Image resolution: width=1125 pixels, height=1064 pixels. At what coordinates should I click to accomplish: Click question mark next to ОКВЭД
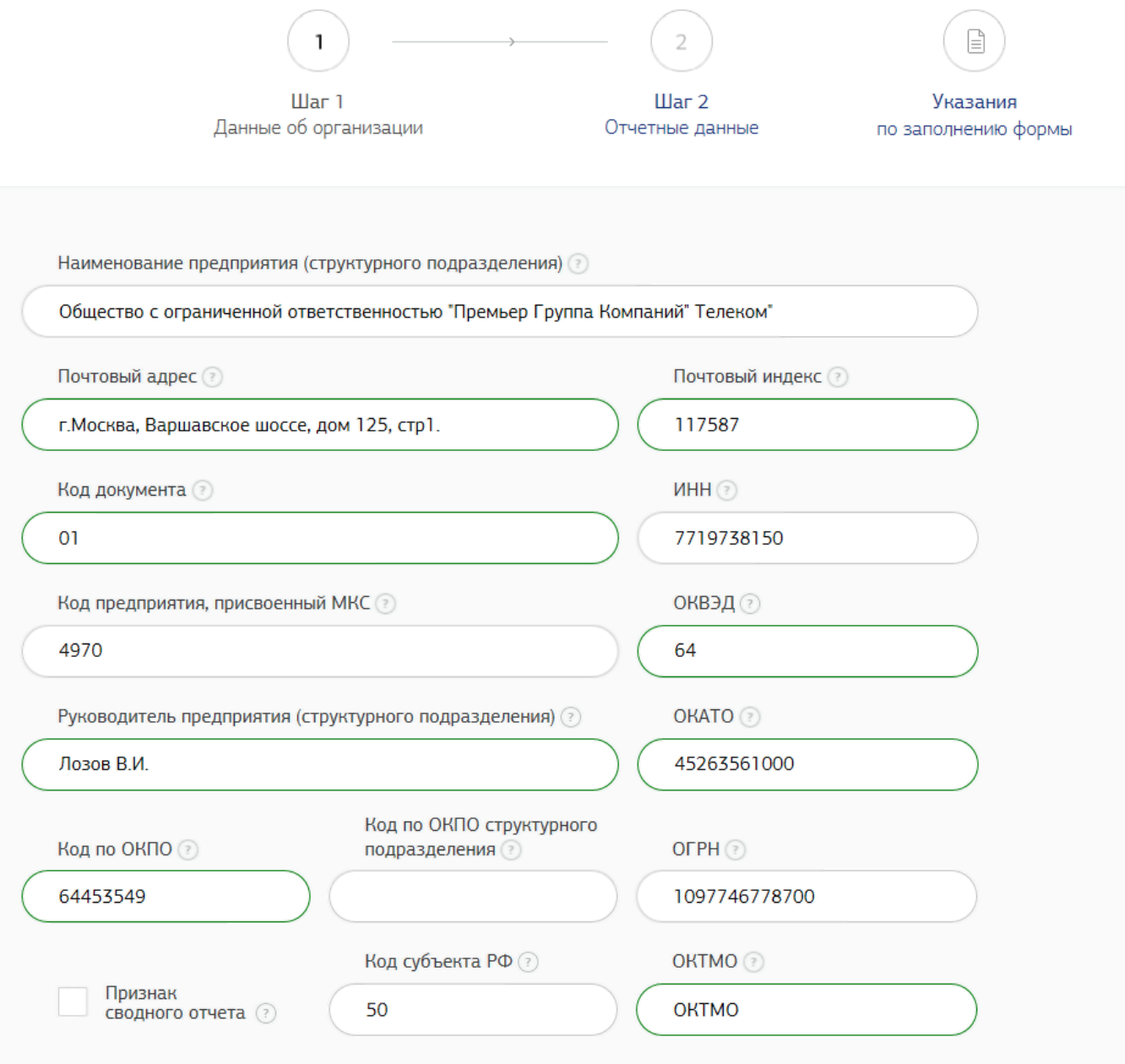(750, 603)
